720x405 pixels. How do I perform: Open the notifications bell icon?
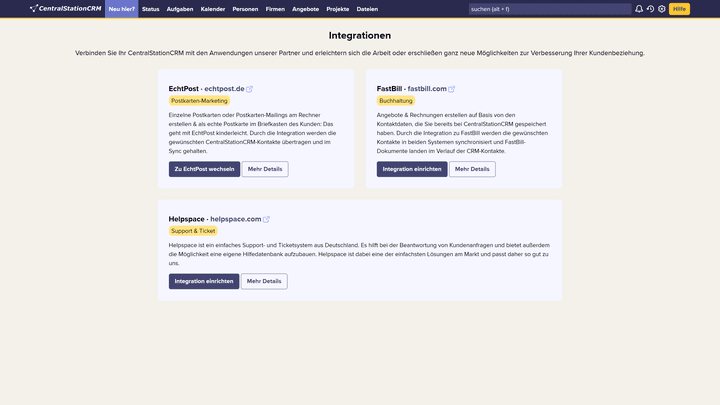639,9
